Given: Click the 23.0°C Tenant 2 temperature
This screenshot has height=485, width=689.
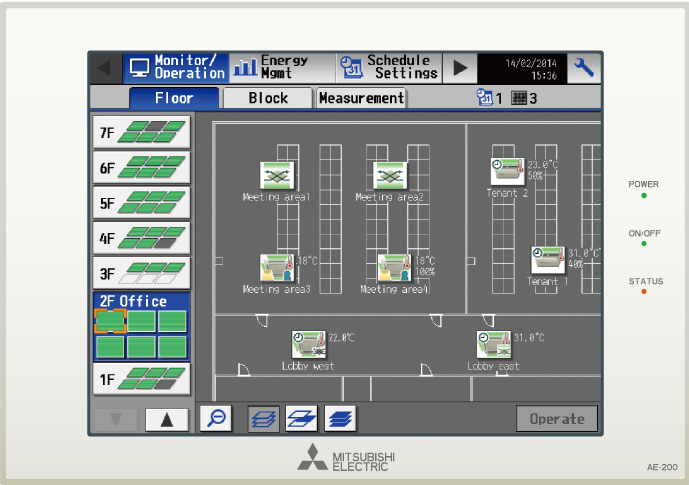Looking at the screenshot, I should (543, 165).
